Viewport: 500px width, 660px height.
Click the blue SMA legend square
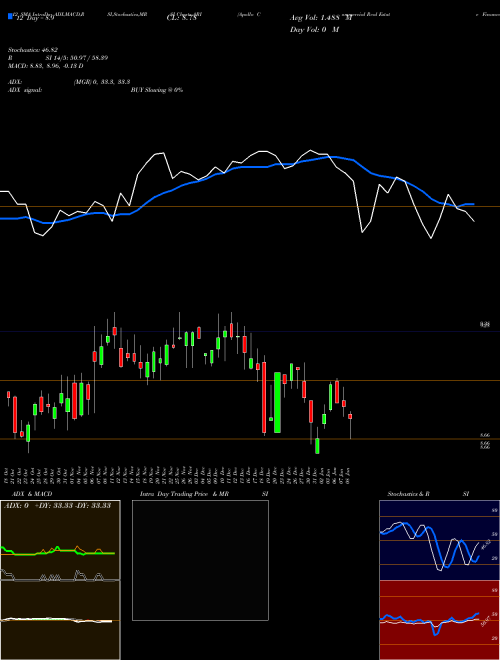point(10,16)
